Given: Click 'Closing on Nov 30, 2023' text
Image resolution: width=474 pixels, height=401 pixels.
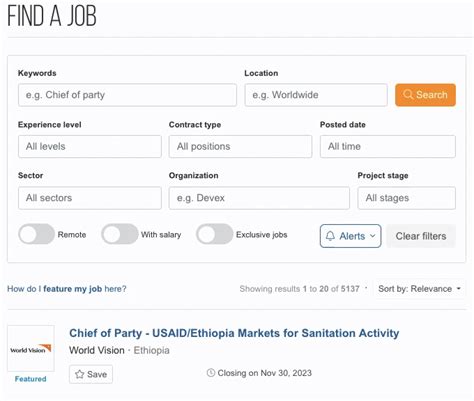Looking at the screenshot, I should tap(264, 373).
